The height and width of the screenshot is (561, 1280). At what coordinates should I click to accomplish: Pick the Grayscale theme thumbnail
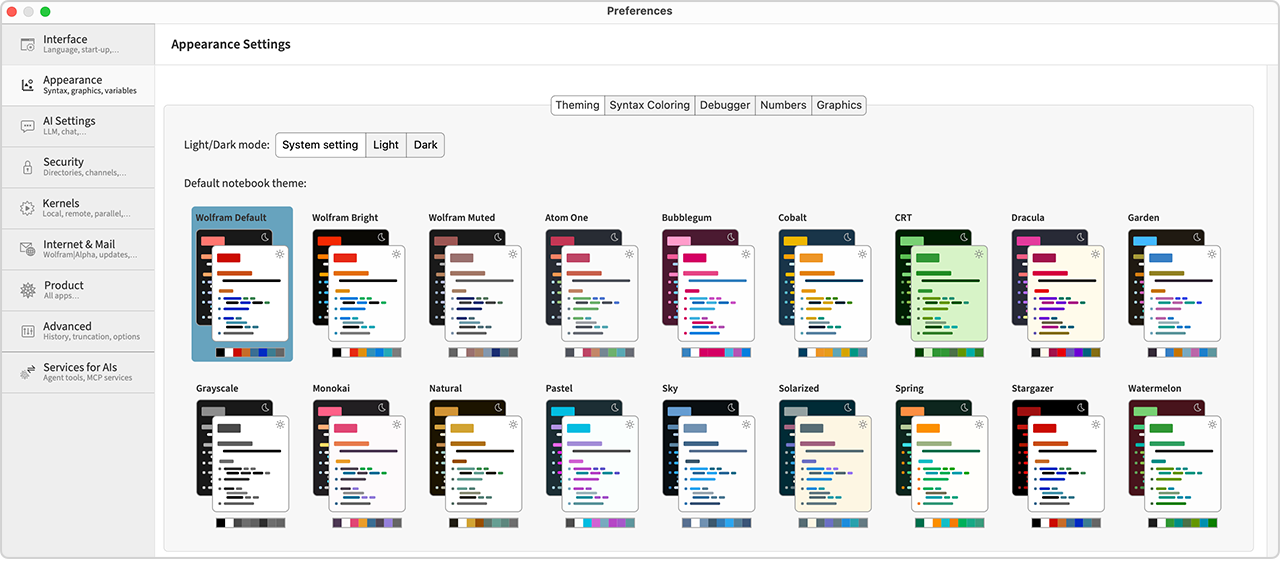[242, 458]
